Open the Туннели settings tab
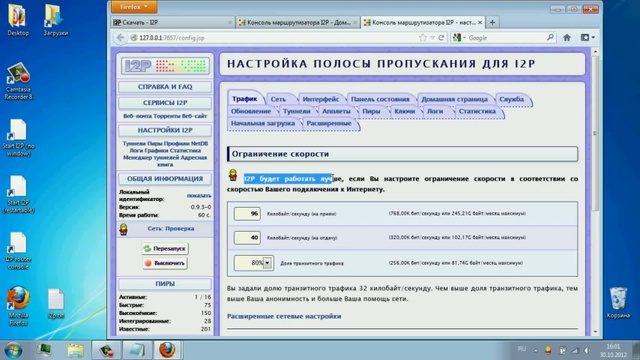Screen dimensions: 640x360 297,111
